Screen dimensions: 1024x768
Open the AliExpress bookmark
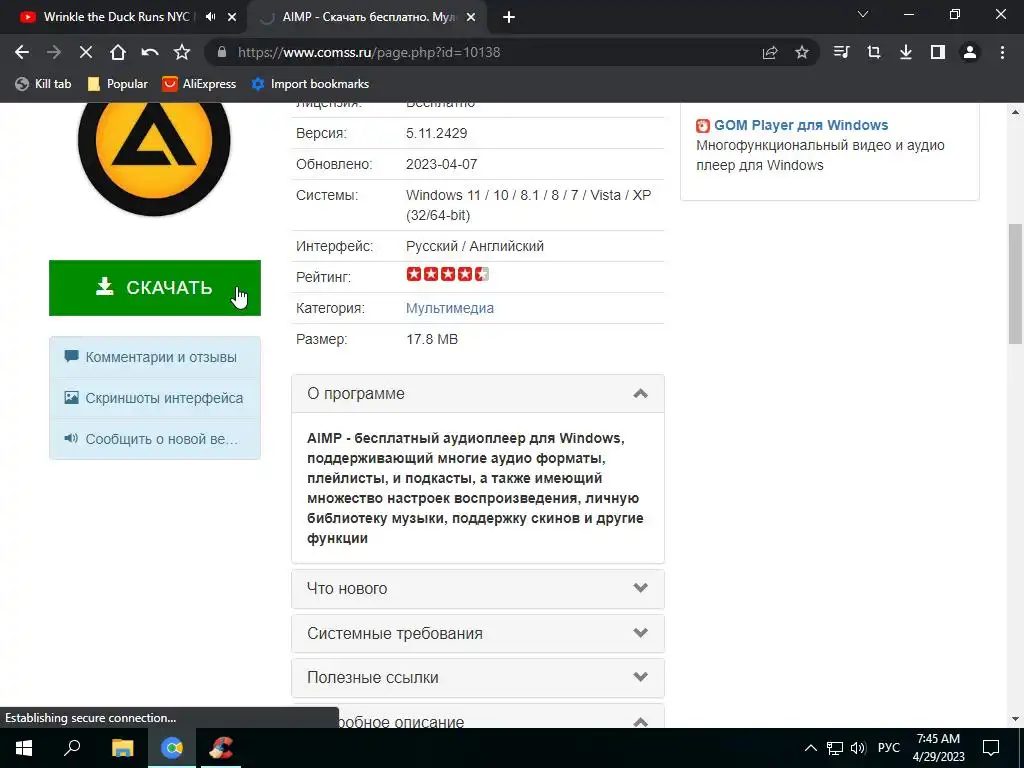pos(199,84)
